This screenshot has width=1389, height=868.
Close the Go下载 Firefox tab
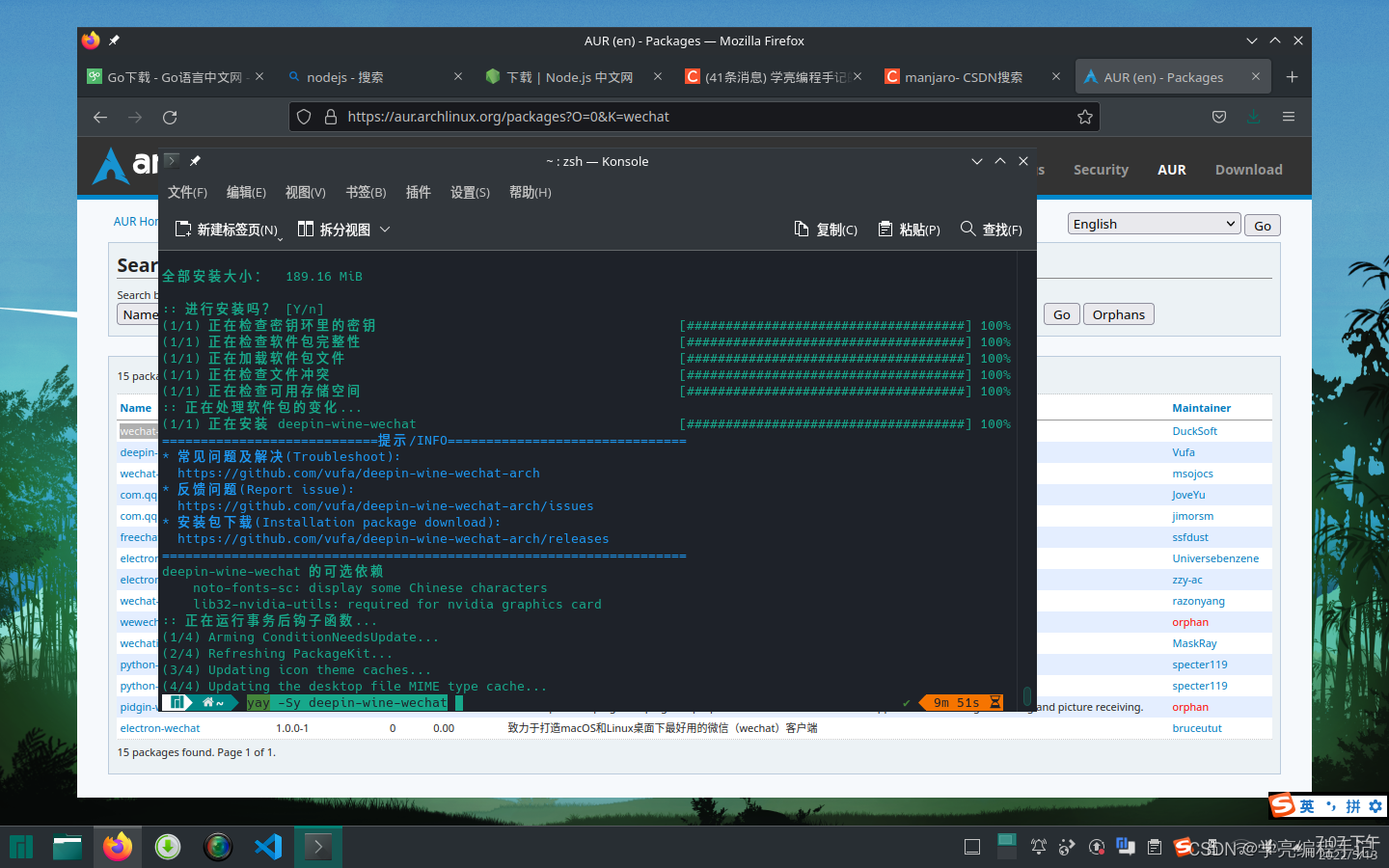[259, 76]
